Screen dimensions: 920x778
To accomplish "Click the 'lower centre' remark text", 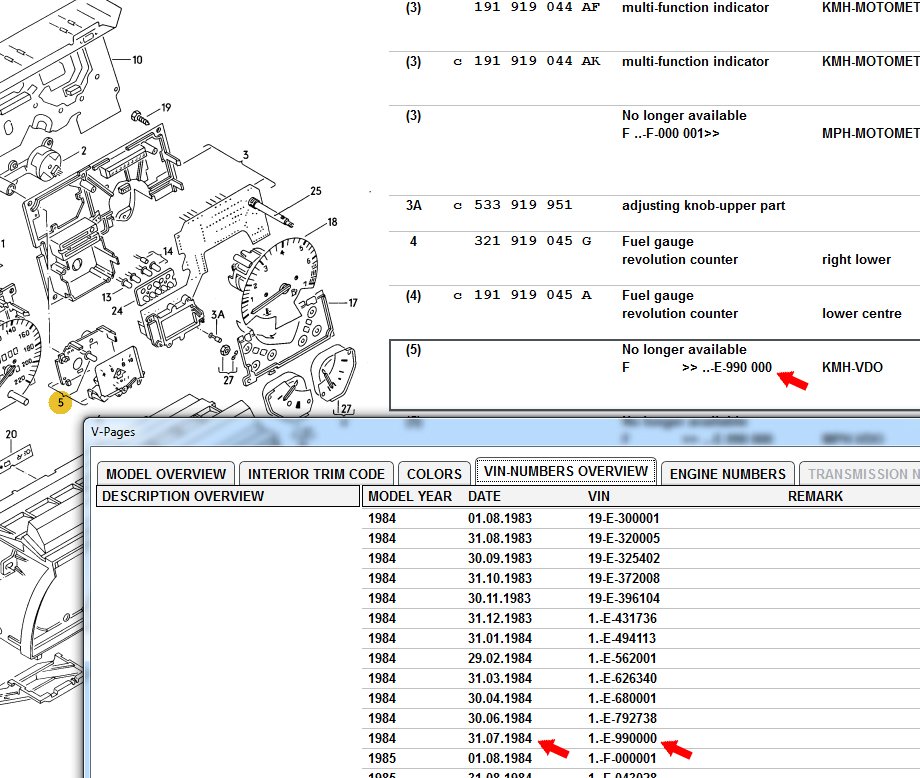I will (x=861, y=313).
